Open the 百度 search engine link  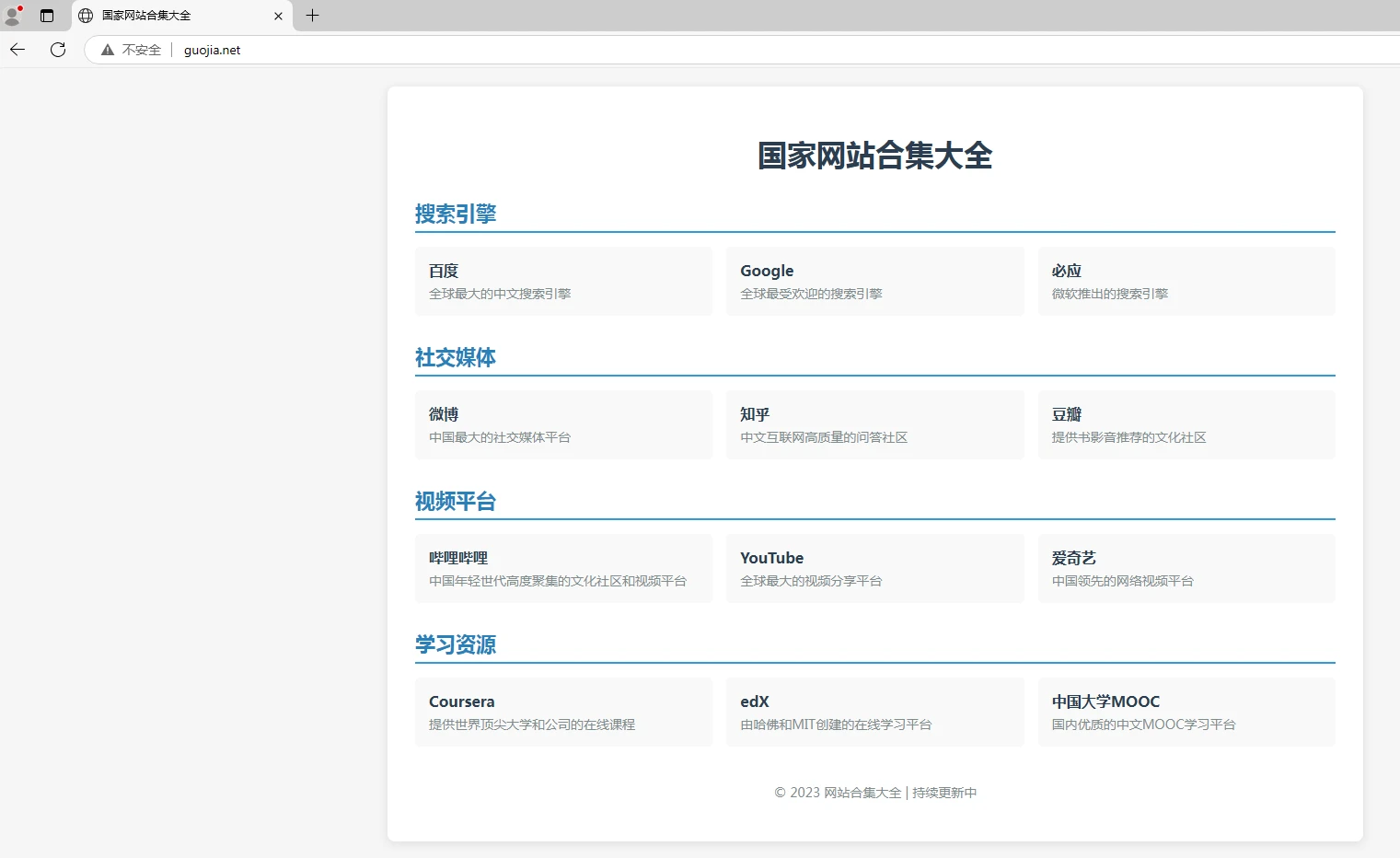(x=563, y=281)
